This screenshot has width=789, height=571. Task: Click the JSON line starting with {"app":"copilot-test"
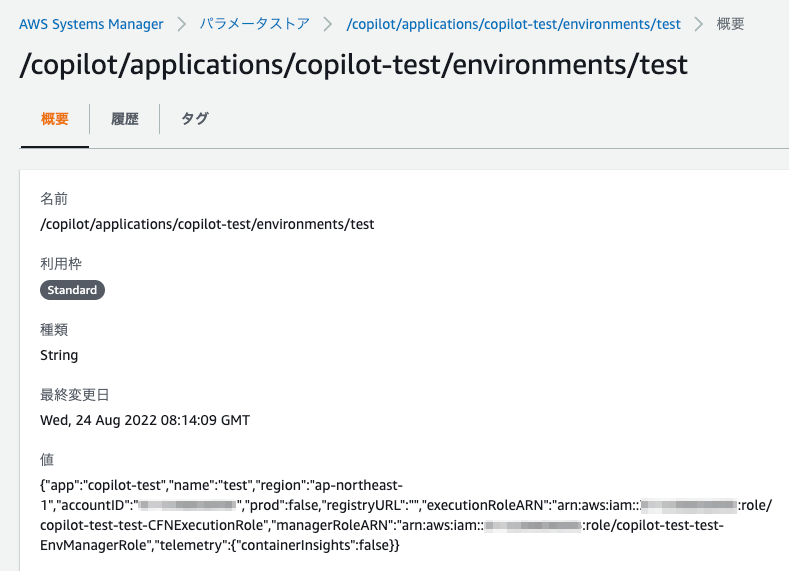pos(221,485)
